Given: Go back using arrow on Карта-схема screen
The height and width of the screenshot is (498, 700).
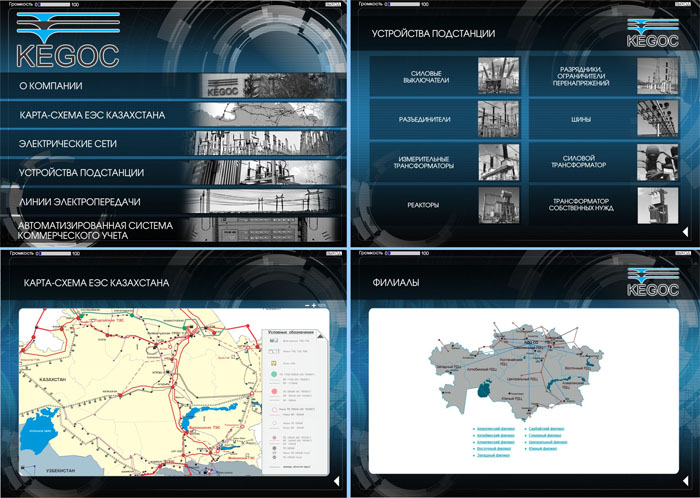Looking at the screenshot, I should coord(337,481).
